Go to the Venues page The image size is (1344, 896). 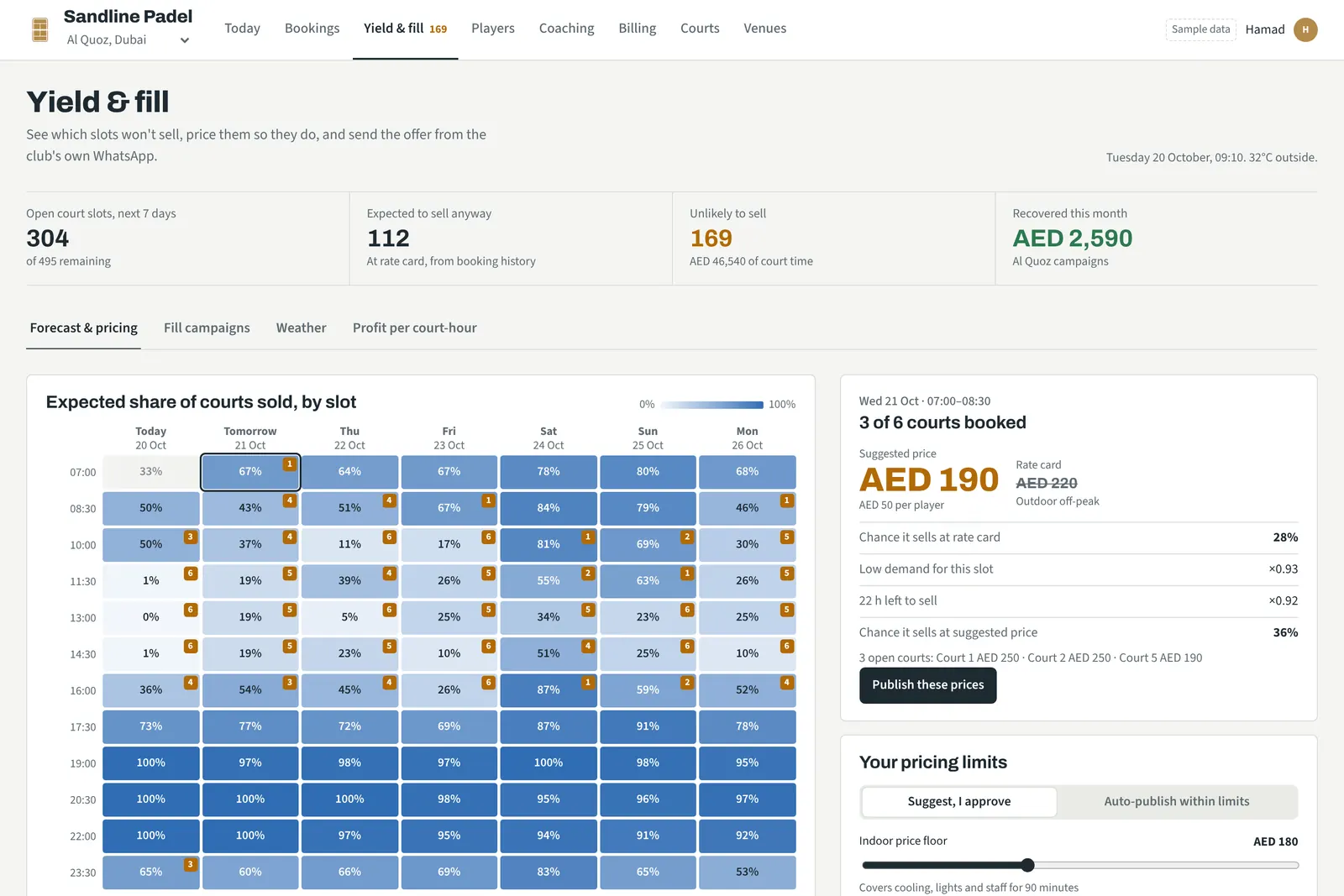764,29
